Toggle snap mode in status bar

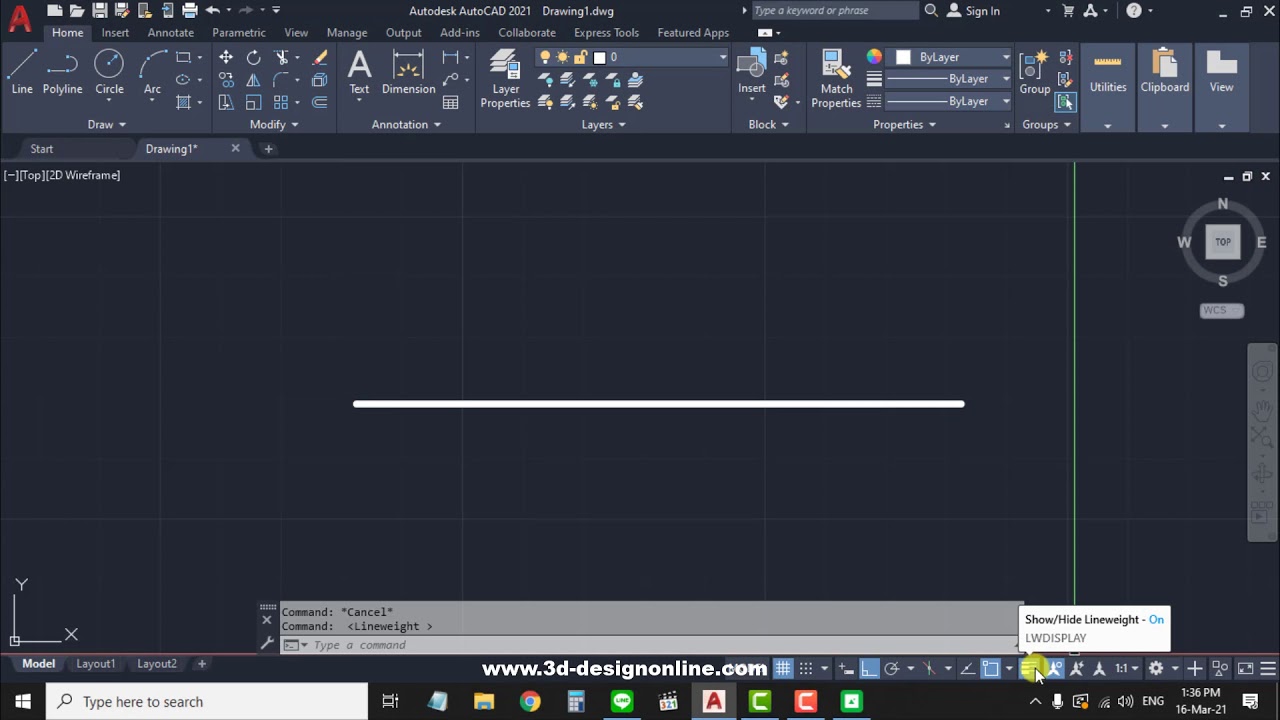click(806, 668)
